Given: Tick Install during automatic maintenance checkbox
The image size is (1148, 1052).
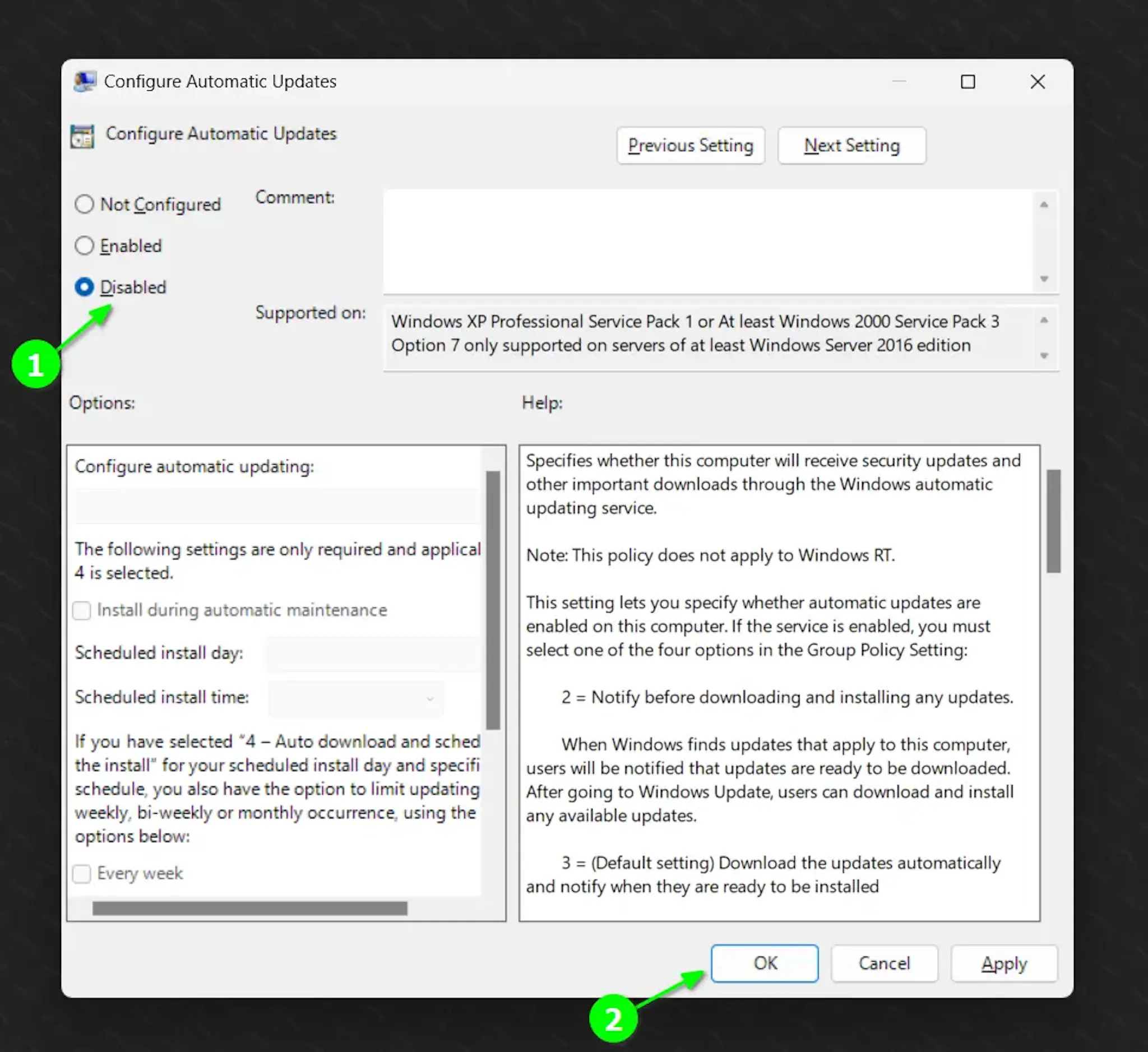Looking at the screenshot, I should [81, 610].
